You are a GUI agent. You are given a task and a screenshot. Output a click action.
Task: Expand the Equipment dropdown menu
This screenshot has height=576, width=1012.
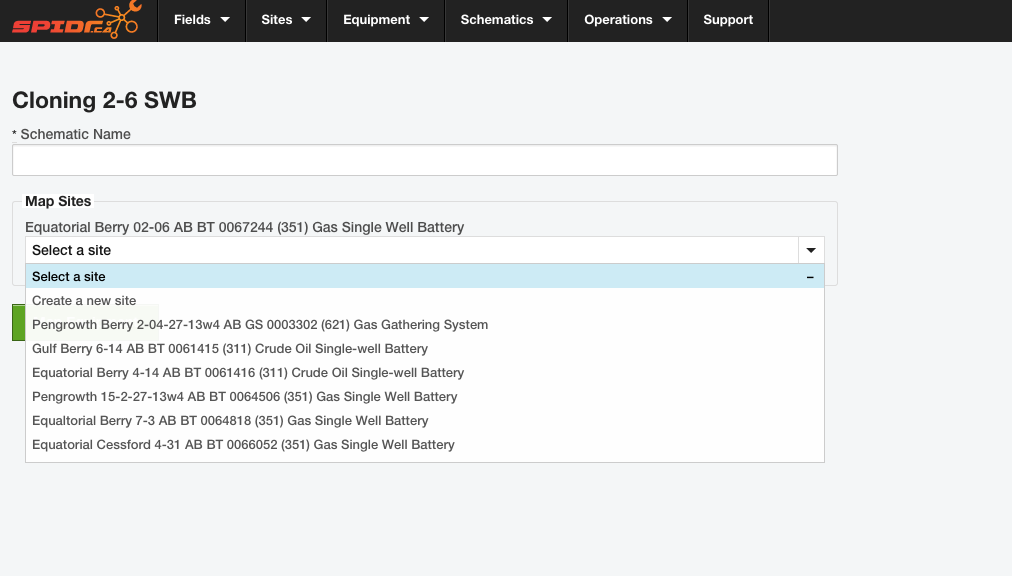pos(385,20)
